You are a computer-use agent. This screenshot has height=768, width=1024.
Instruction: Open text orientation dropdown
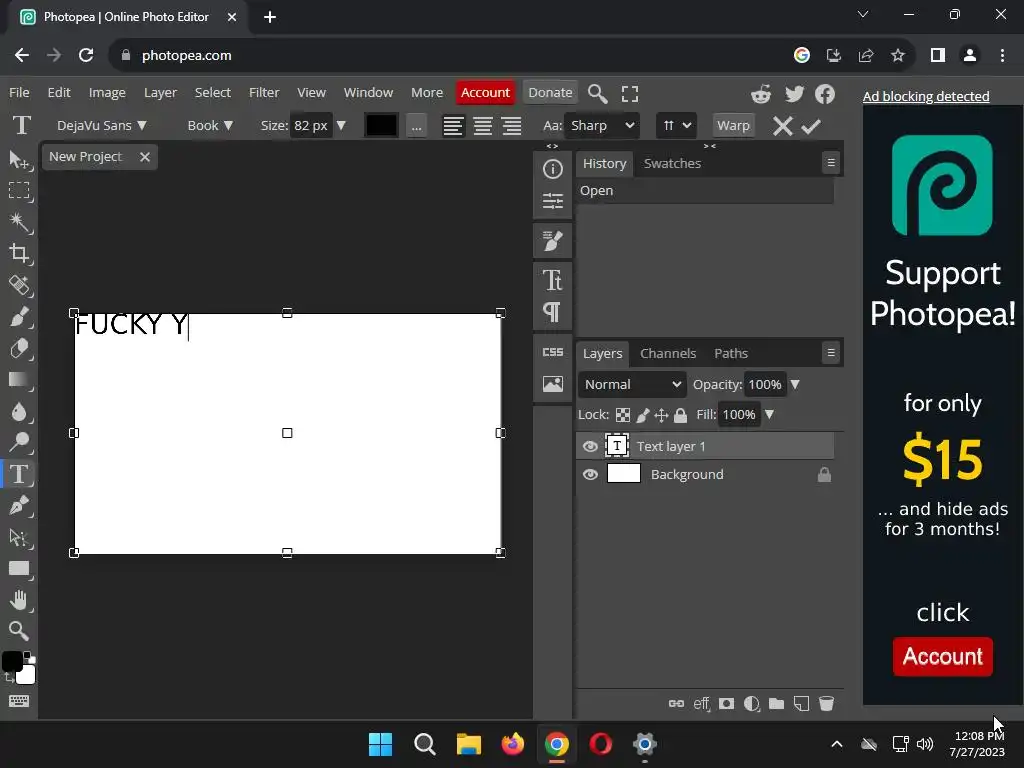676,125
